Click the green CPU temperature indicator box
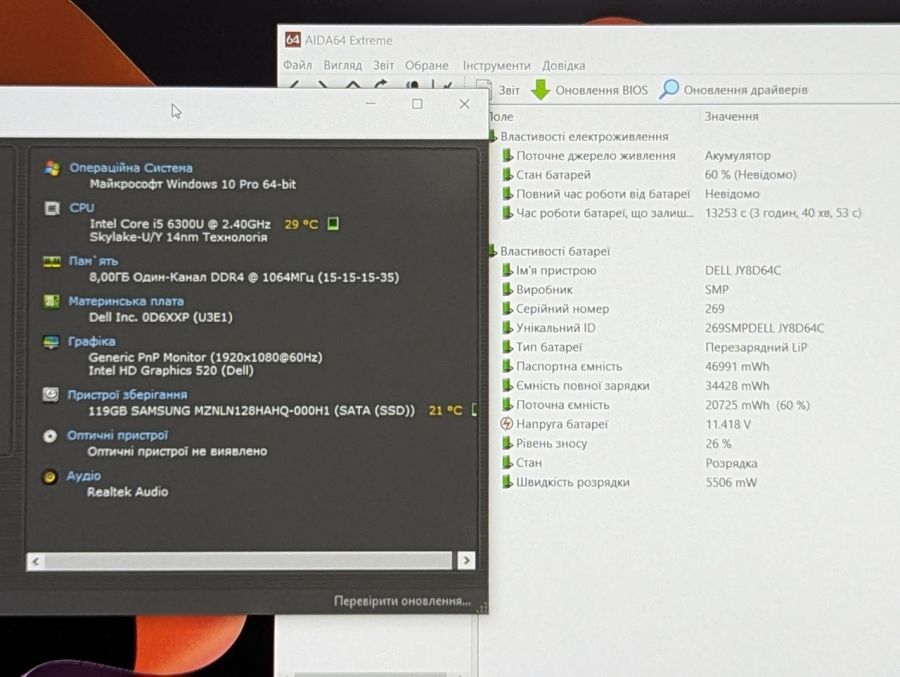Viewport: 900px width, 677px height. coord(333,223)
